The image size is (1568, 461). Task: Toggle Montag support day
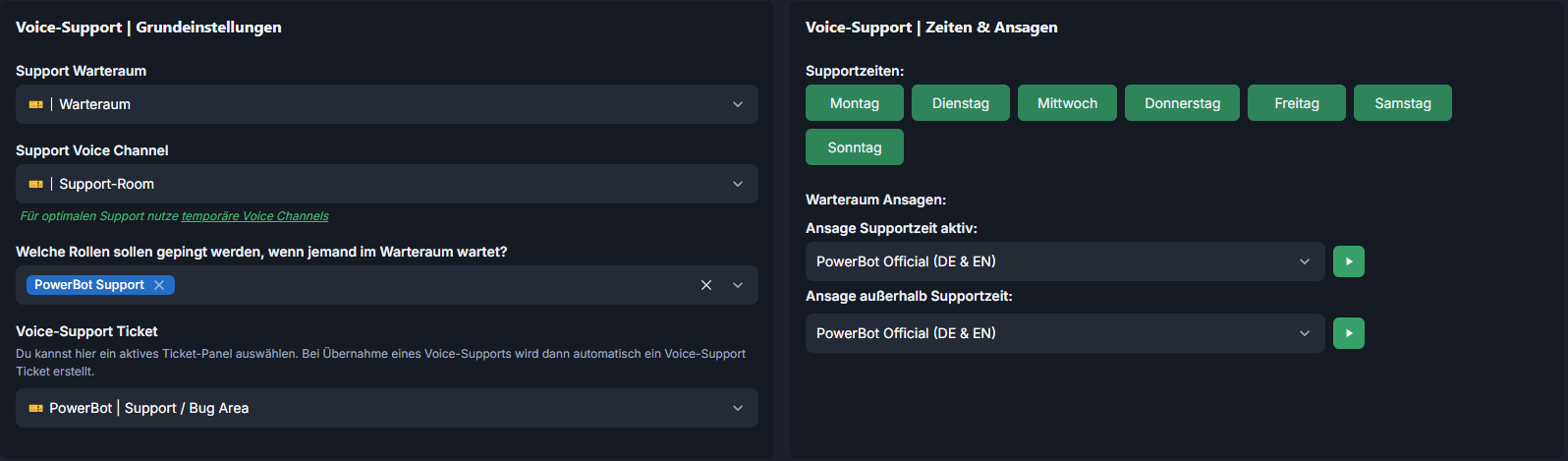point(854,103)
